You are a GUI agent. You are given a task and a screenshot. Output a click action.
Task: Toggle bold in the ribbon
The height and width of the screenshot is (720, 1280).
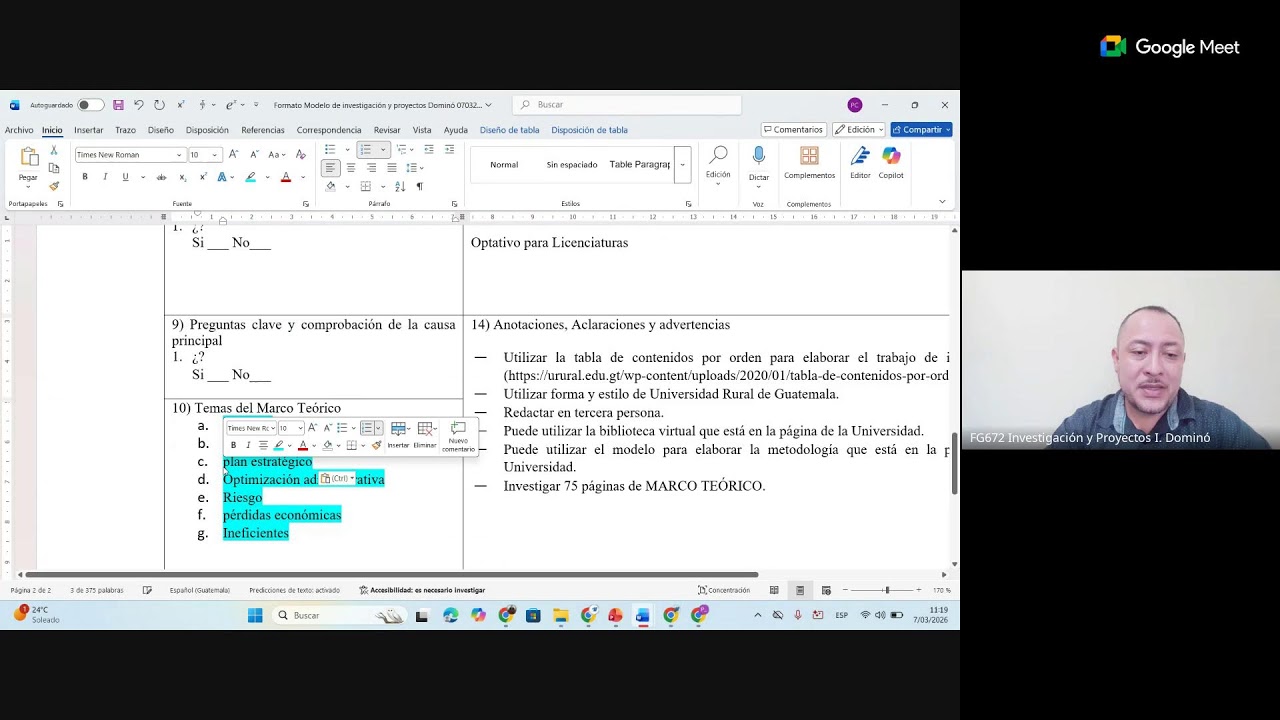pyautogui.click(x=85, y=177)
